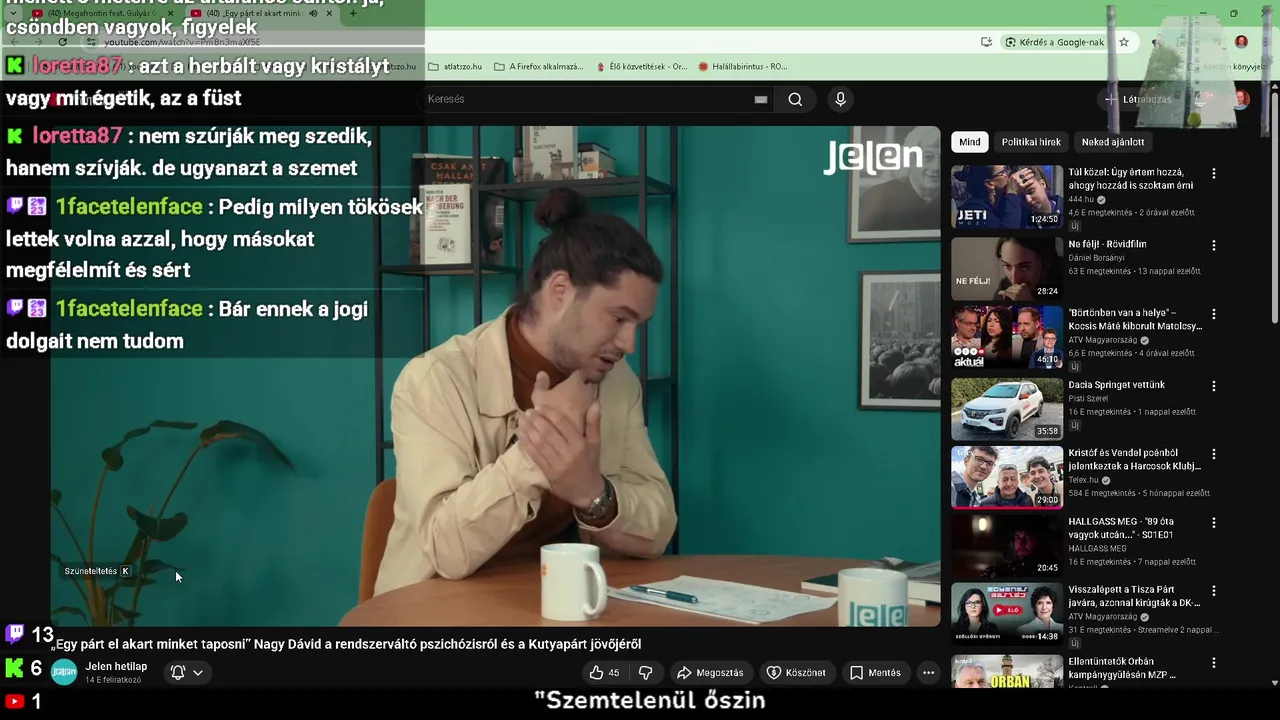Open options menu for the 'HALLGASS MEG' video

1214,523
